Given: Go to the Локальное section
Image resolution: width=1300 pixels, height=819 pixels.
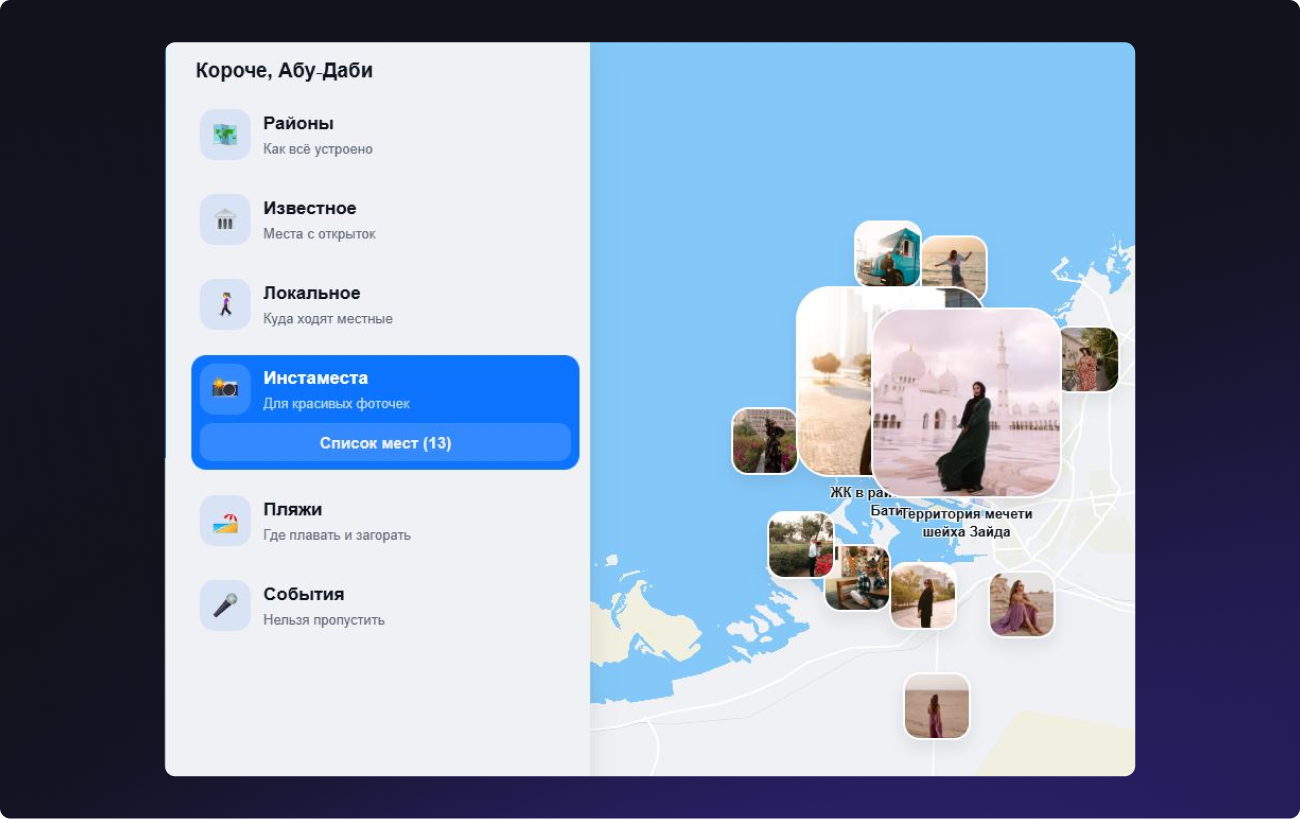Looking at the screenshot, I should (311, 294).
